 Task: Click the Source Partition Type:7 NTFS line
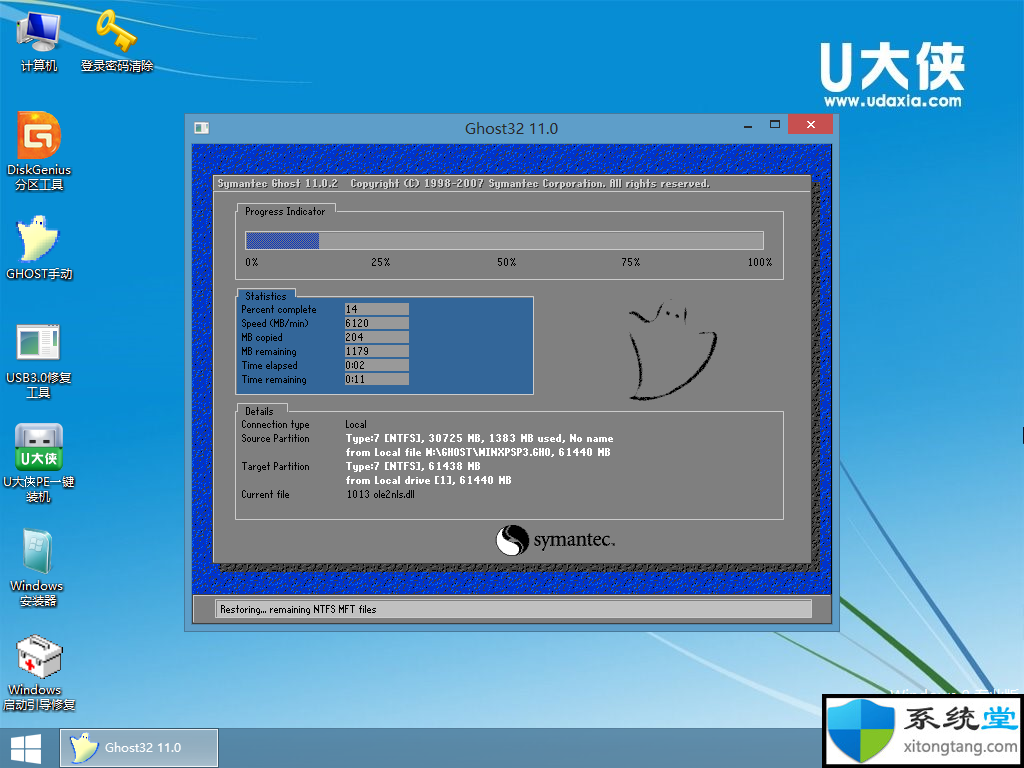tap(479, 438)
